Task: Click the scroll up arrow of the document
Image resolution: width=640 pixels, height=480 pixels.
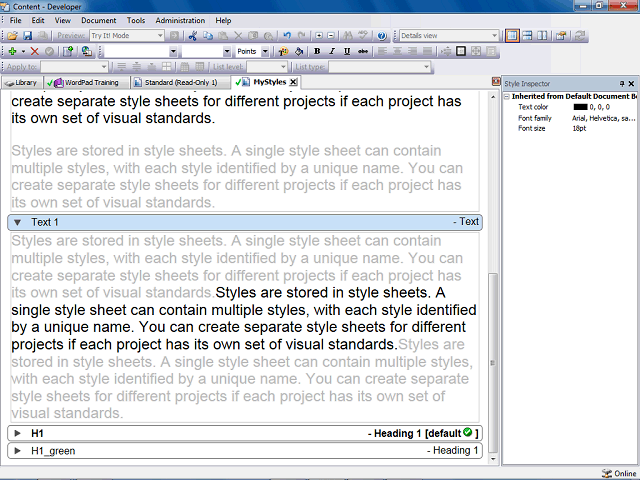Action: [x=493, y=97]
